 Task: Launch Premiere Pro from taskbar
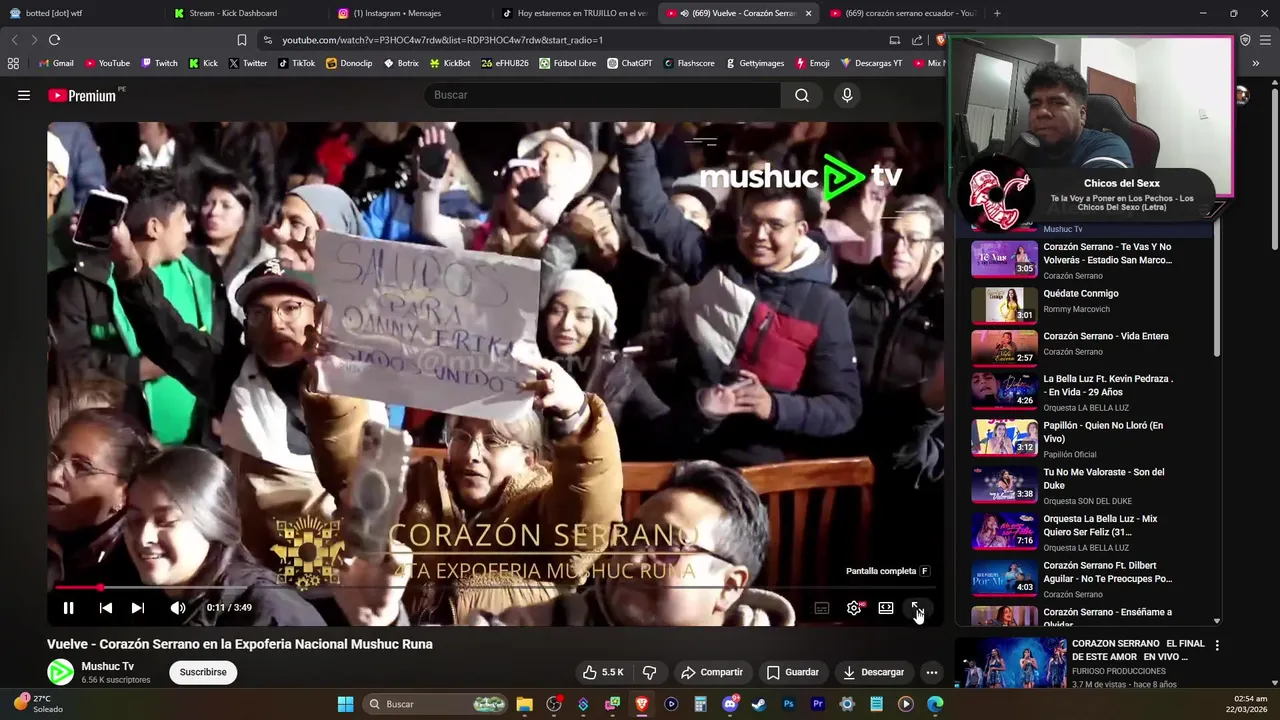pyautogui.click(x=817, y=704)
